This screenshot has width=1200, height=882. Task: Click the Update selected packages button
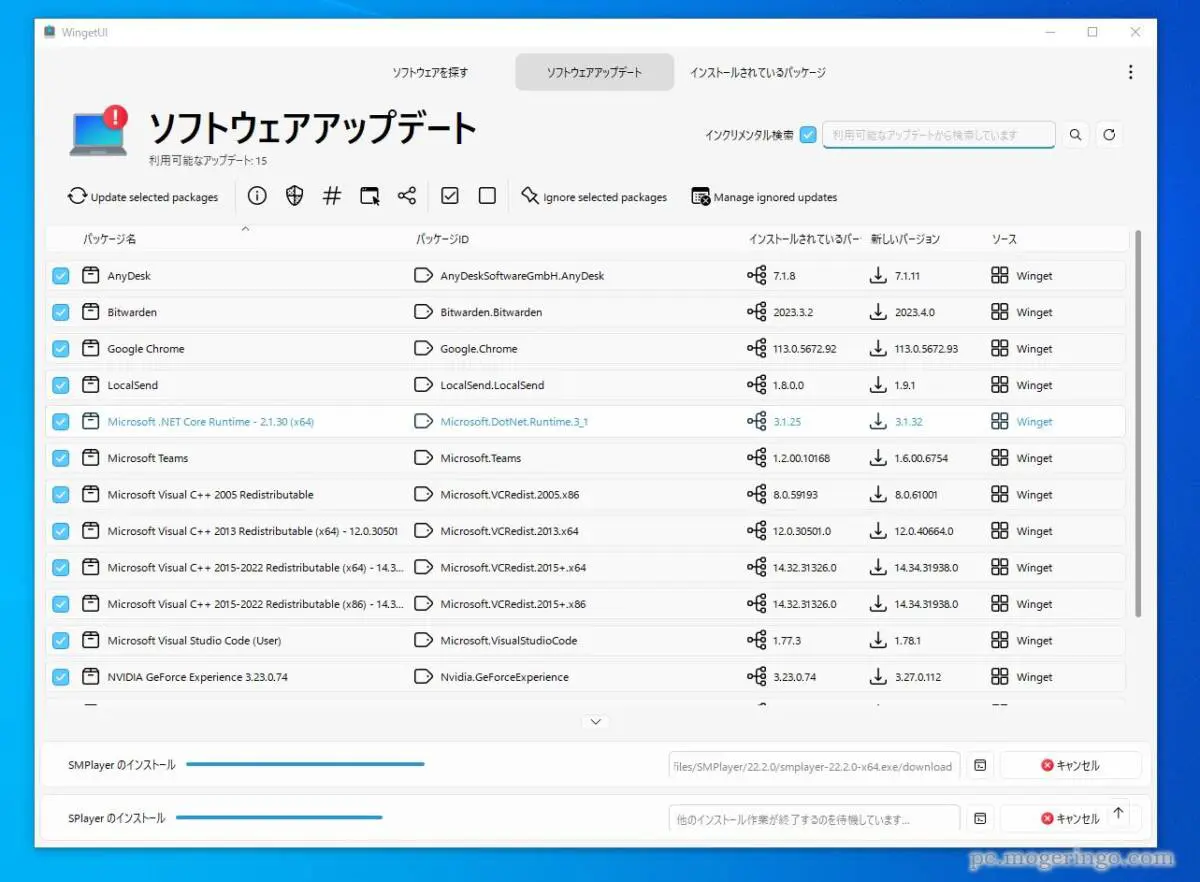coord(143,197)
